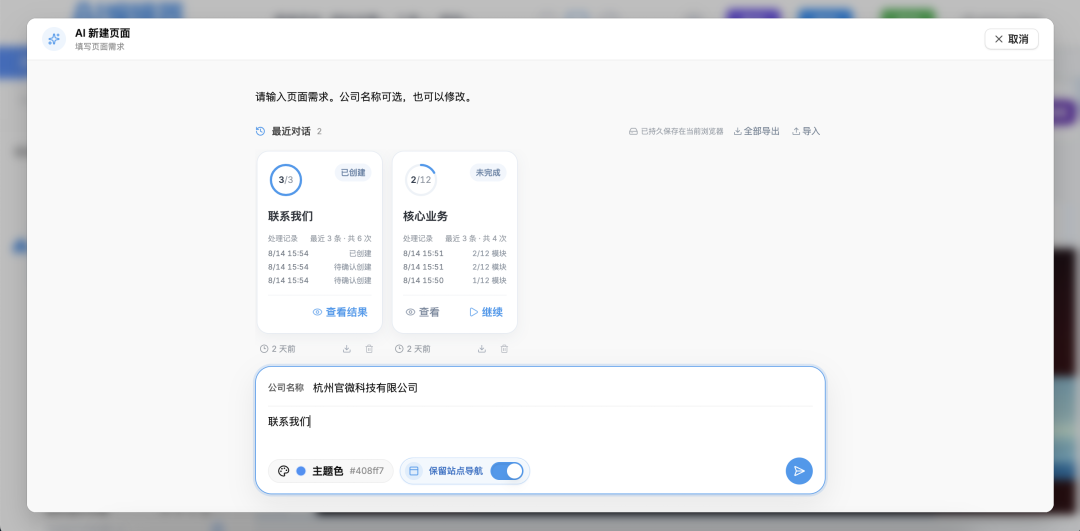Click the AI sparkle icon in dialog header
This screenshot has width=1080, height=531.
(54, 39)
